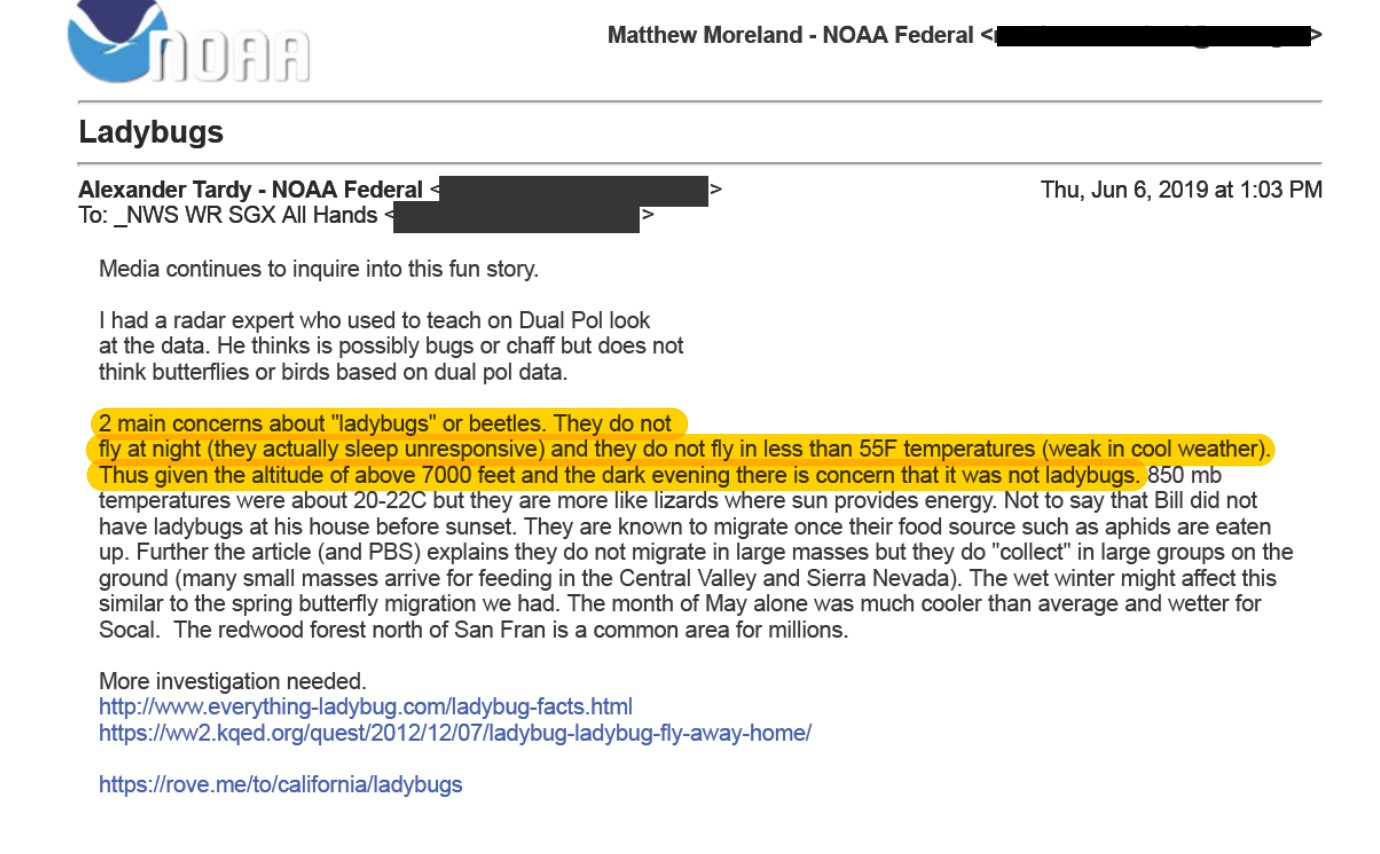This screenshot has width=1380, height=854.
Task: Click the redacted All Hands recipient address
Action: click(x=516, y=216)
